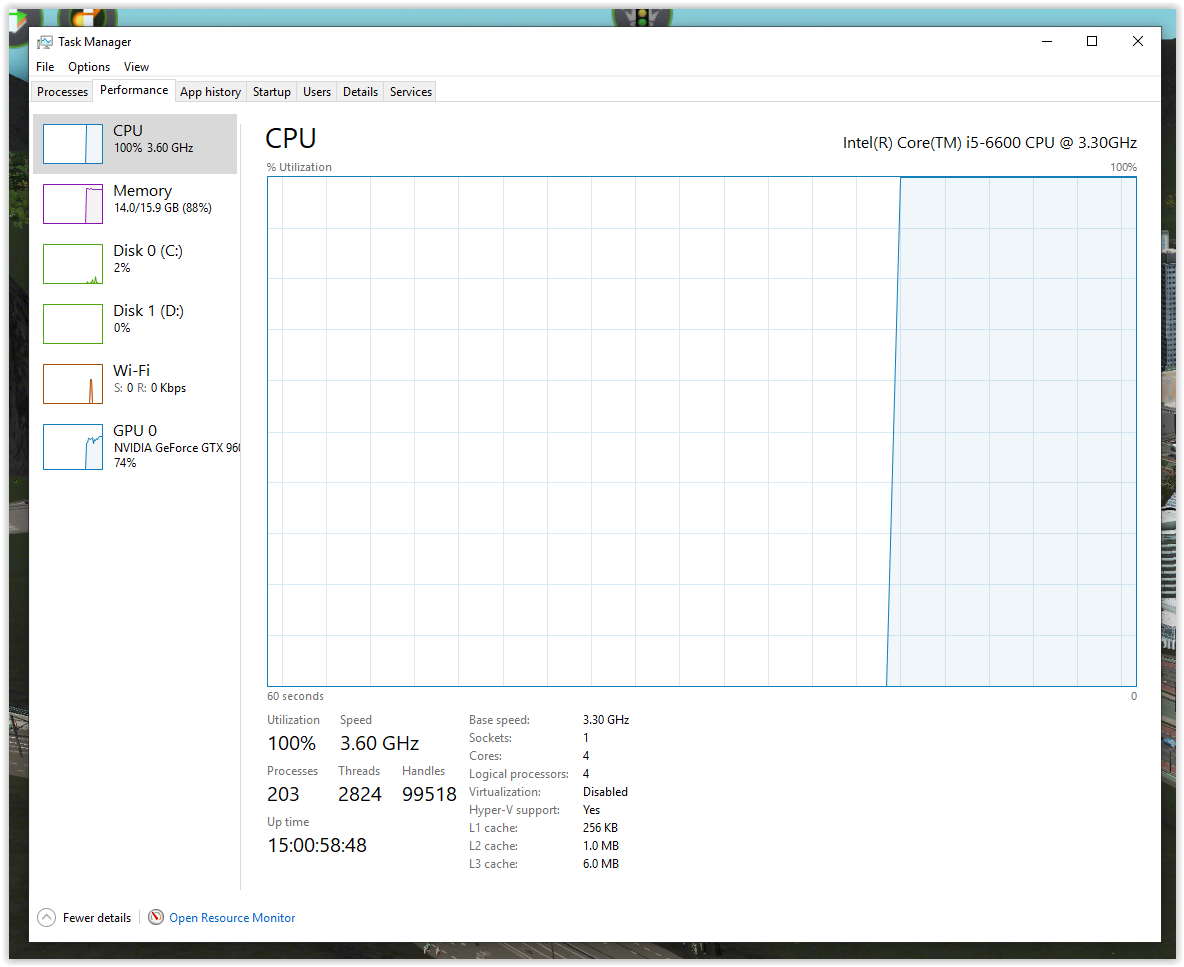Click the Processes count 203
The image size is (1184, 967).
pyautogui.click(x=283, y=794)
